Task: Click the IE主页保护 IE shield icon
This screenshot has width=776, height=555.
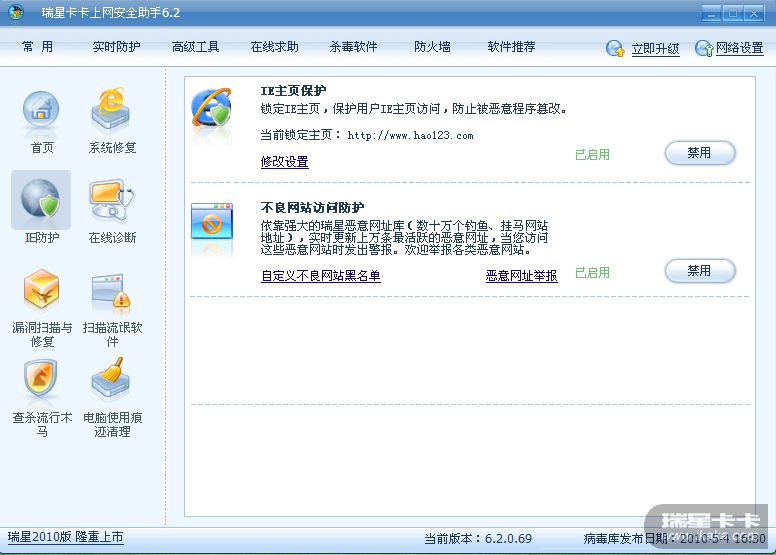Action: (212, 109)
